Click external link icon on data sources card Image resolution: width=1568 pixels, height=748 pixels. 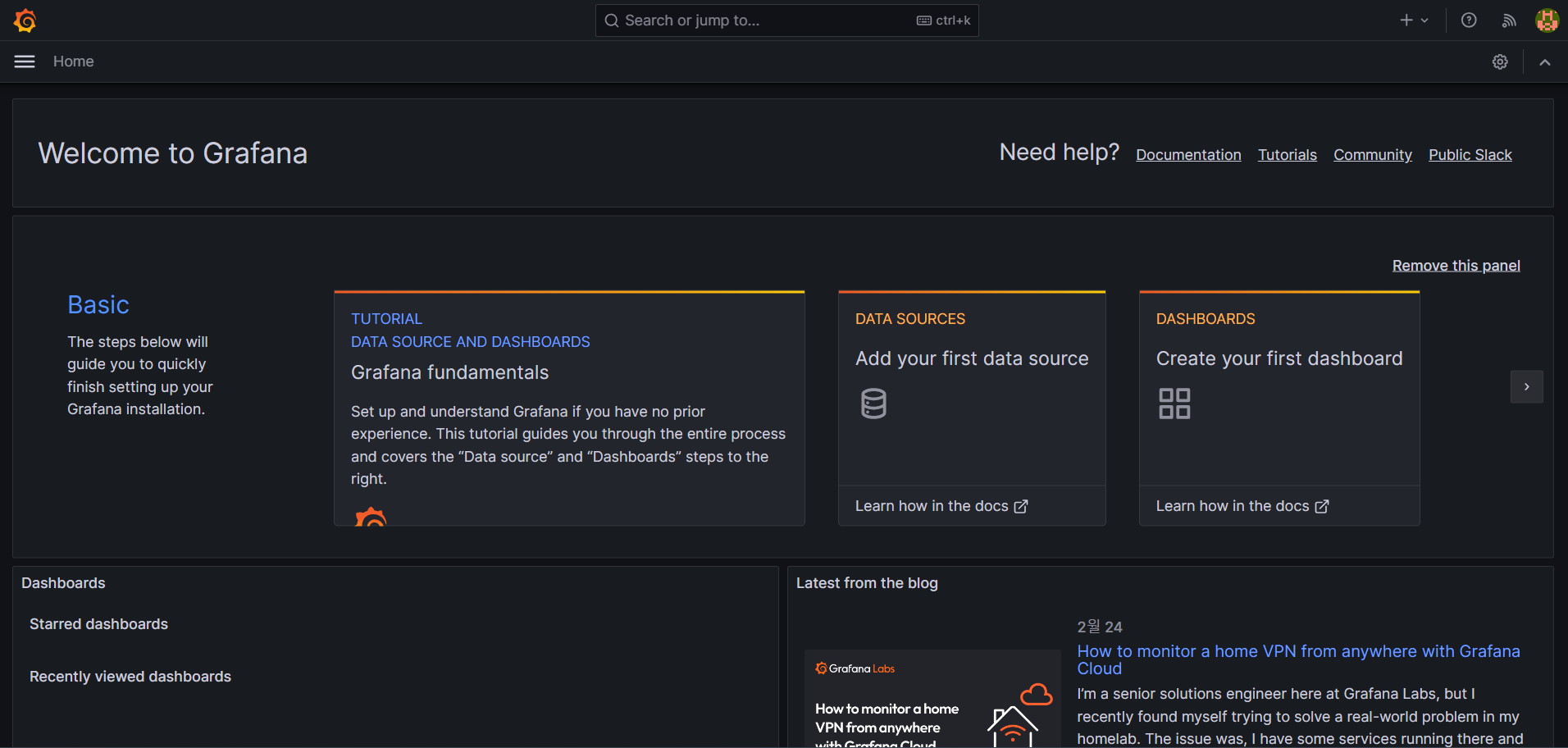pos(1021,507)
